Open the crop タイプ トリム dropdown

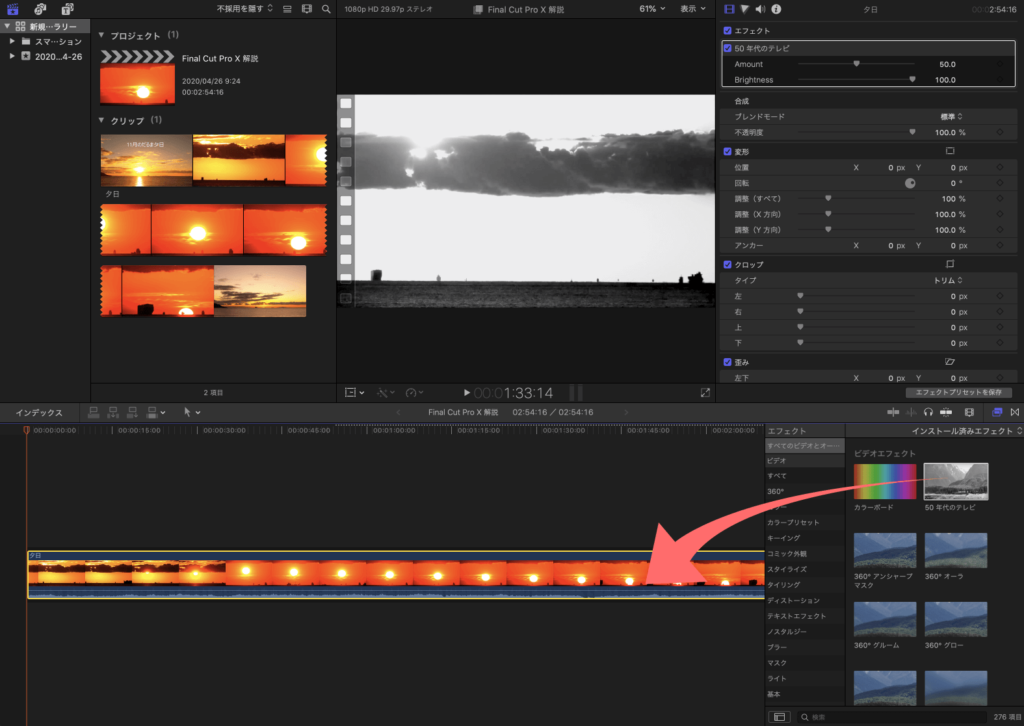pos(948,280)
